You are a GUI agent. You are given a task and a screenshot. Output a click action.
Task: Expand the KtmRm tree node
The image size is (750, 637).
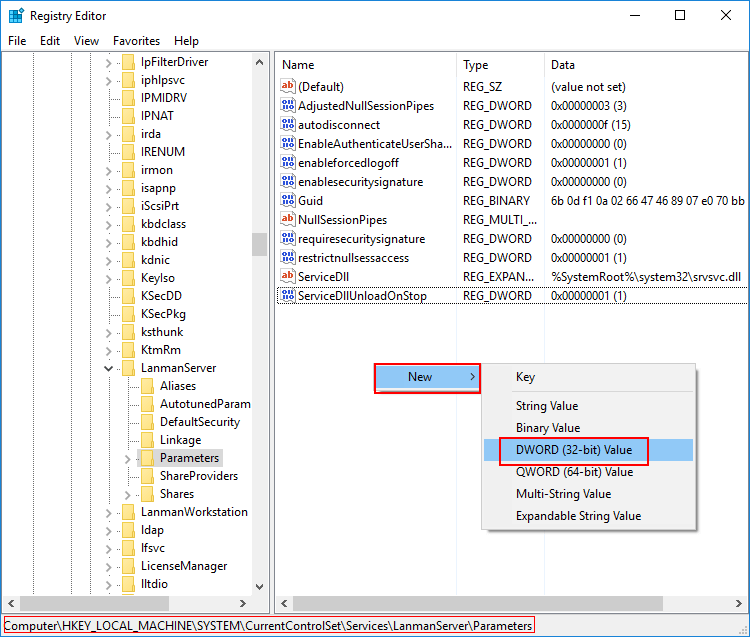pos(109,351)
